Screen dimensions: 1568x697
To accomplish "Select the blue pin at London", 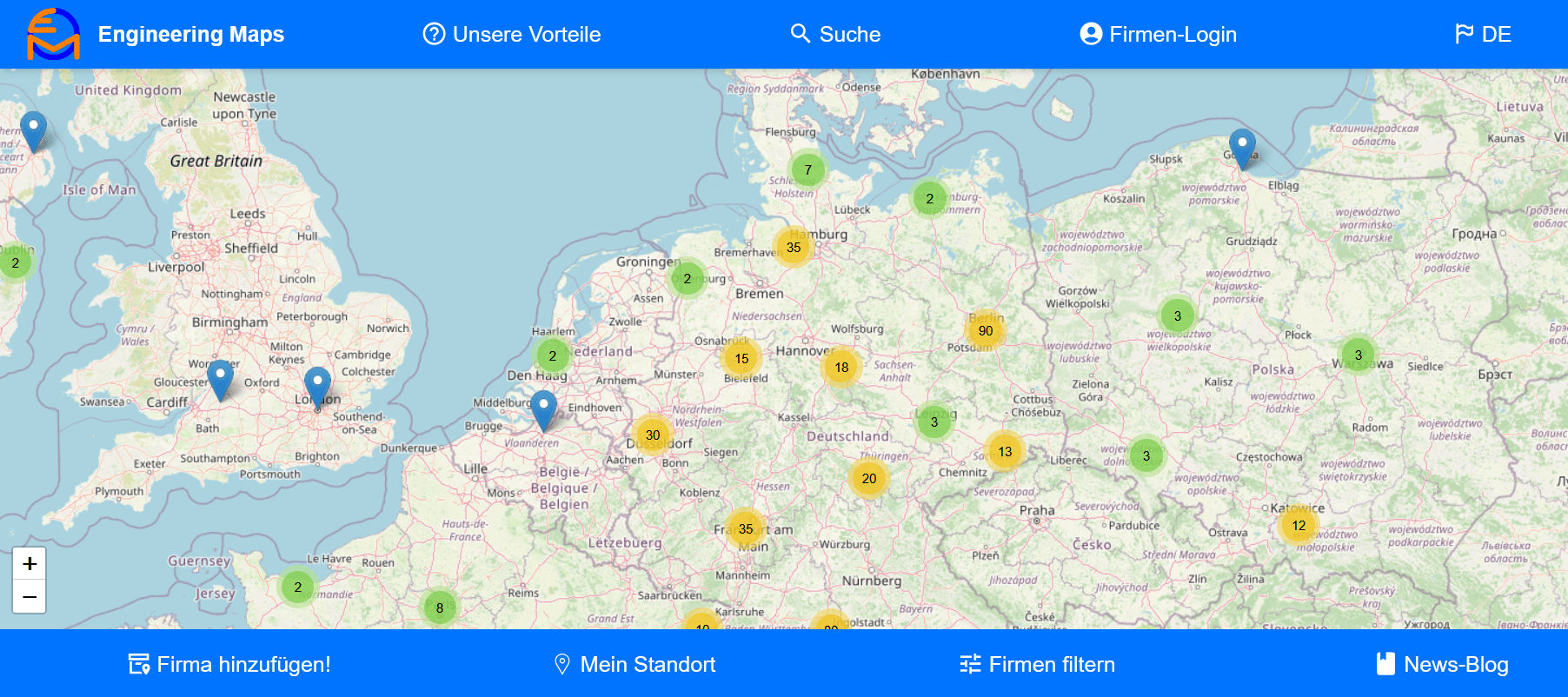I will click(317, 388).
